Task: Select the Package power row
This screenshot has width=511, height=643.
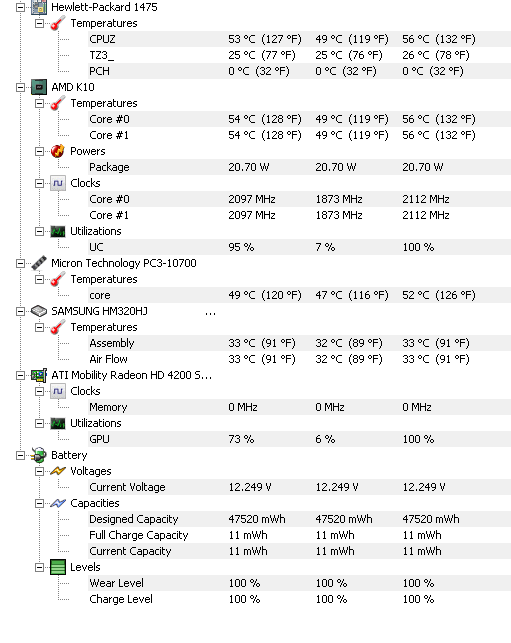Action: tap(299, 167)
